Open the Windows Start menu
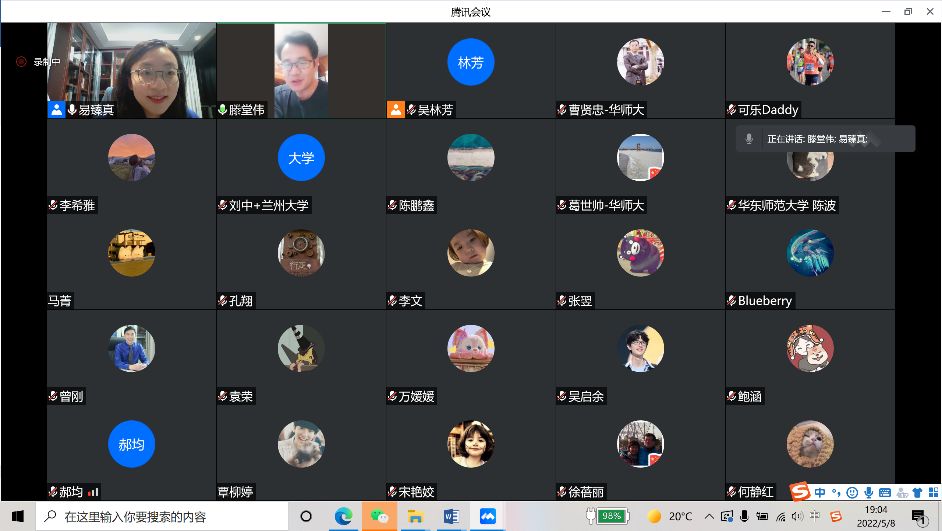This screenshot has height=531, width=942. [x=17, y=516]
